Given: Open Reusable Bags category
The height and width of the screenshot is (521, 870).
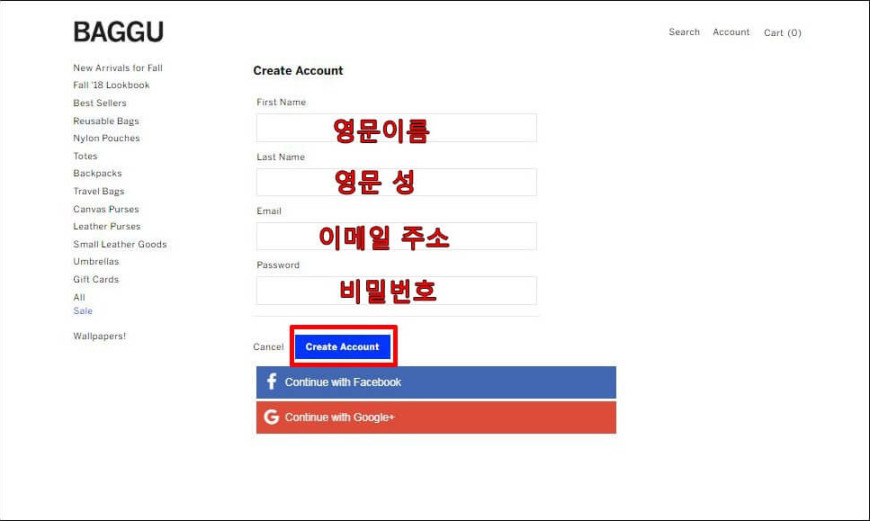Looking at the screenshot, I should (x=106, y=121).
